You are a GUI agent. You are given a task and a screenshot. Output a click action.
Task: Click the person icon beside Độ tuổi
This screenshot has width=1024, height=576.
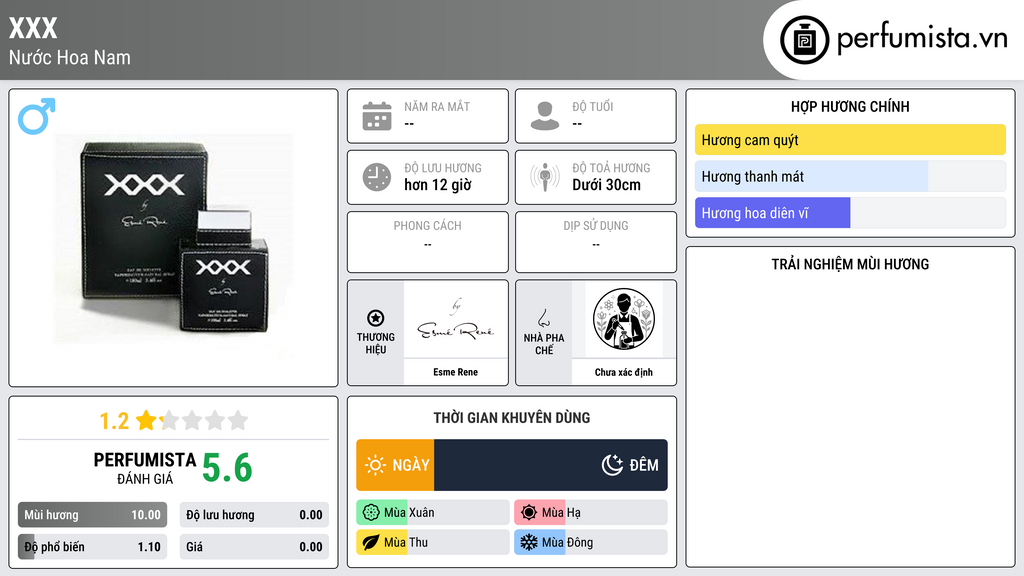pos(545,116)
